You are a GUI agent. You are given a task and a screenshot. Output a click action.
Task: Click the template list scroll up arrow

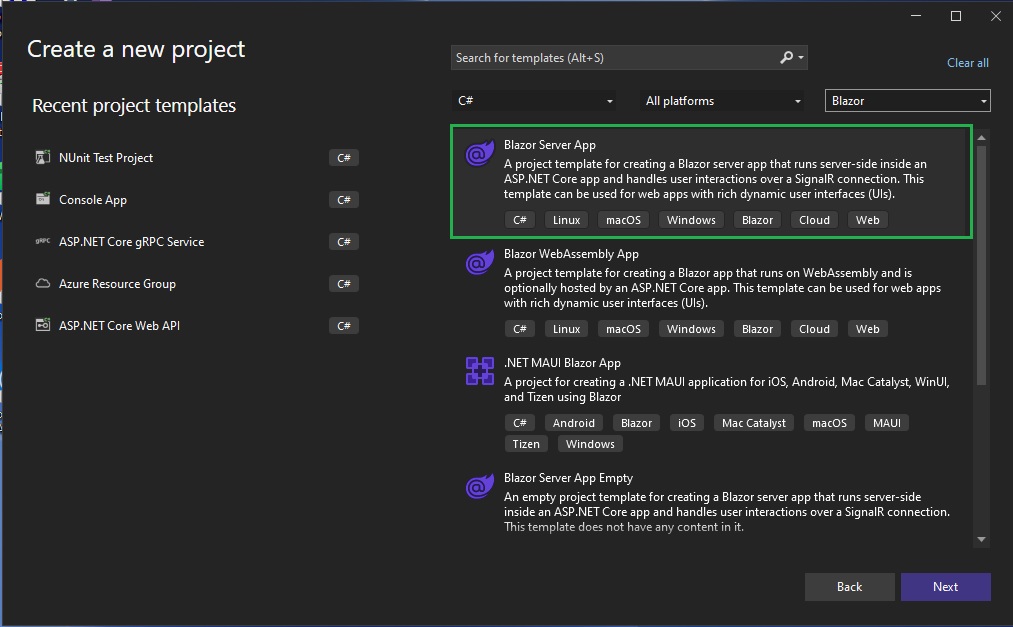pos(981,138)
